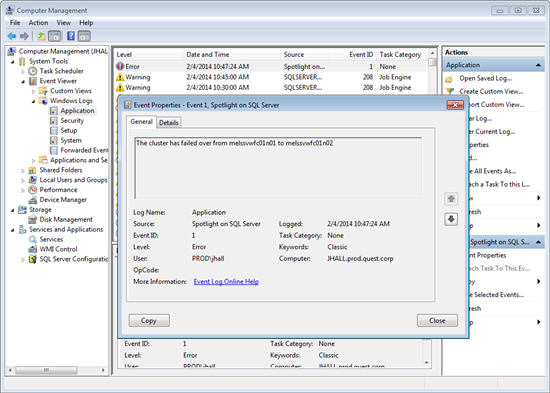Open the Help toolbar icon
550x393 pixels.
pyautogui.click(x=71, y=36)
